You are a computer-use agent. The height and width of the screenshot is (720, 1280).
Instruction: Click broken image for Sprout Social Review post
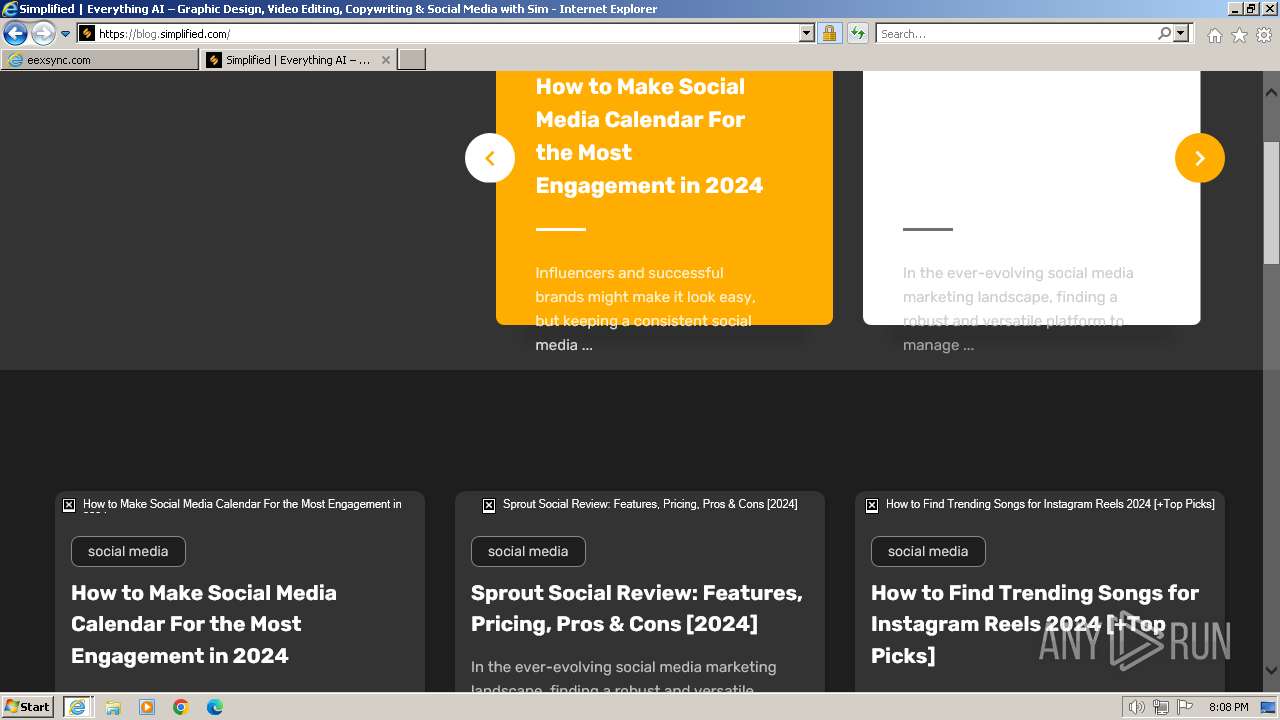pyautogui.click(x=489, y=505)
